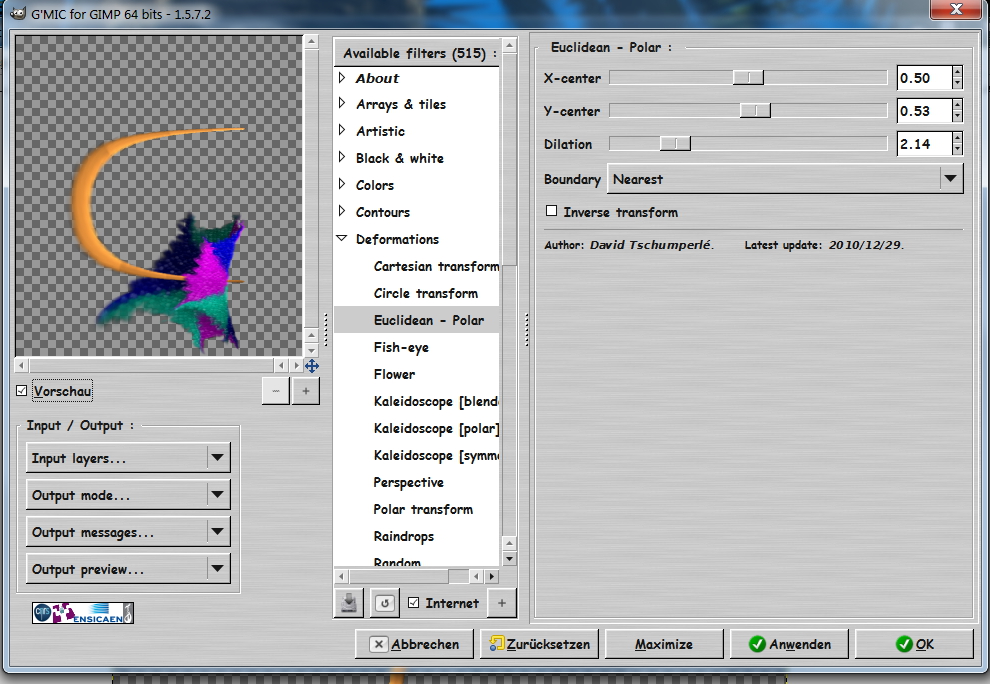Expand the About filter category

click(x=342, y=78)
